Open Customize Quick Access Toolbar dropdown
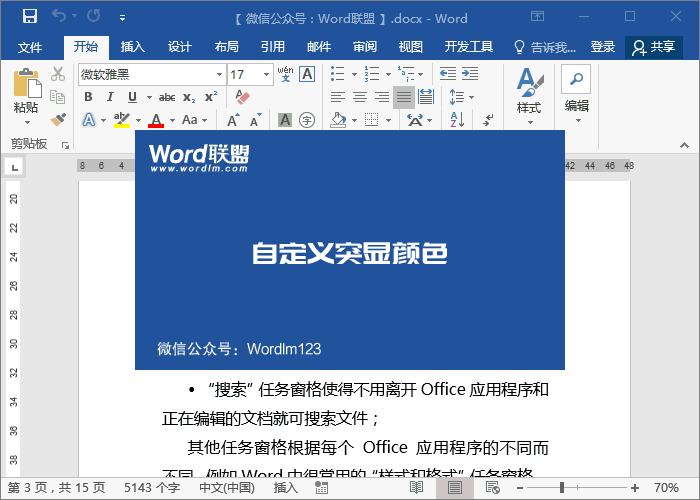 [122, 18]
